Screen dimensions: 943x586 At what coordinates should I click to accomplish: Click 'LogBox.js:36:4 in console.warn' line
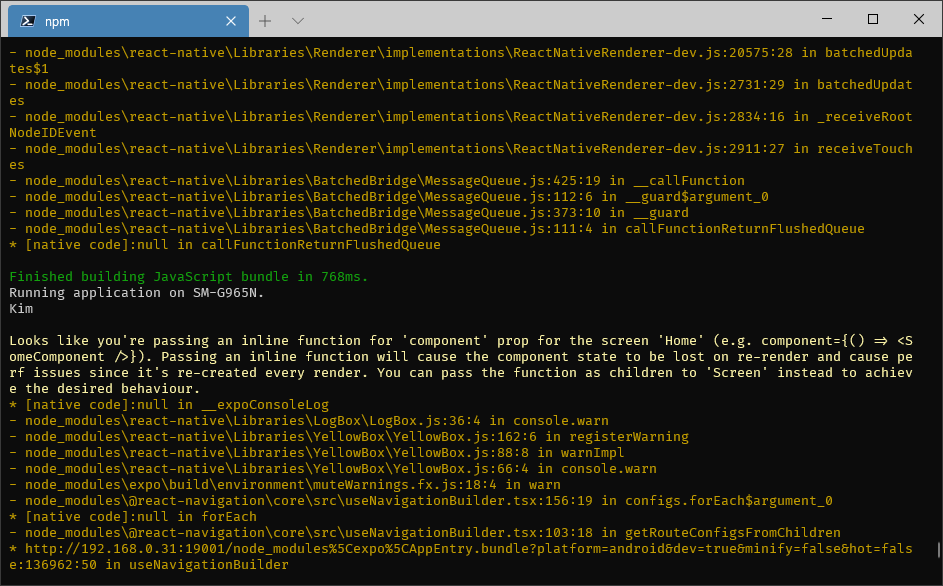pyautogui.click(x=309, y=421)
